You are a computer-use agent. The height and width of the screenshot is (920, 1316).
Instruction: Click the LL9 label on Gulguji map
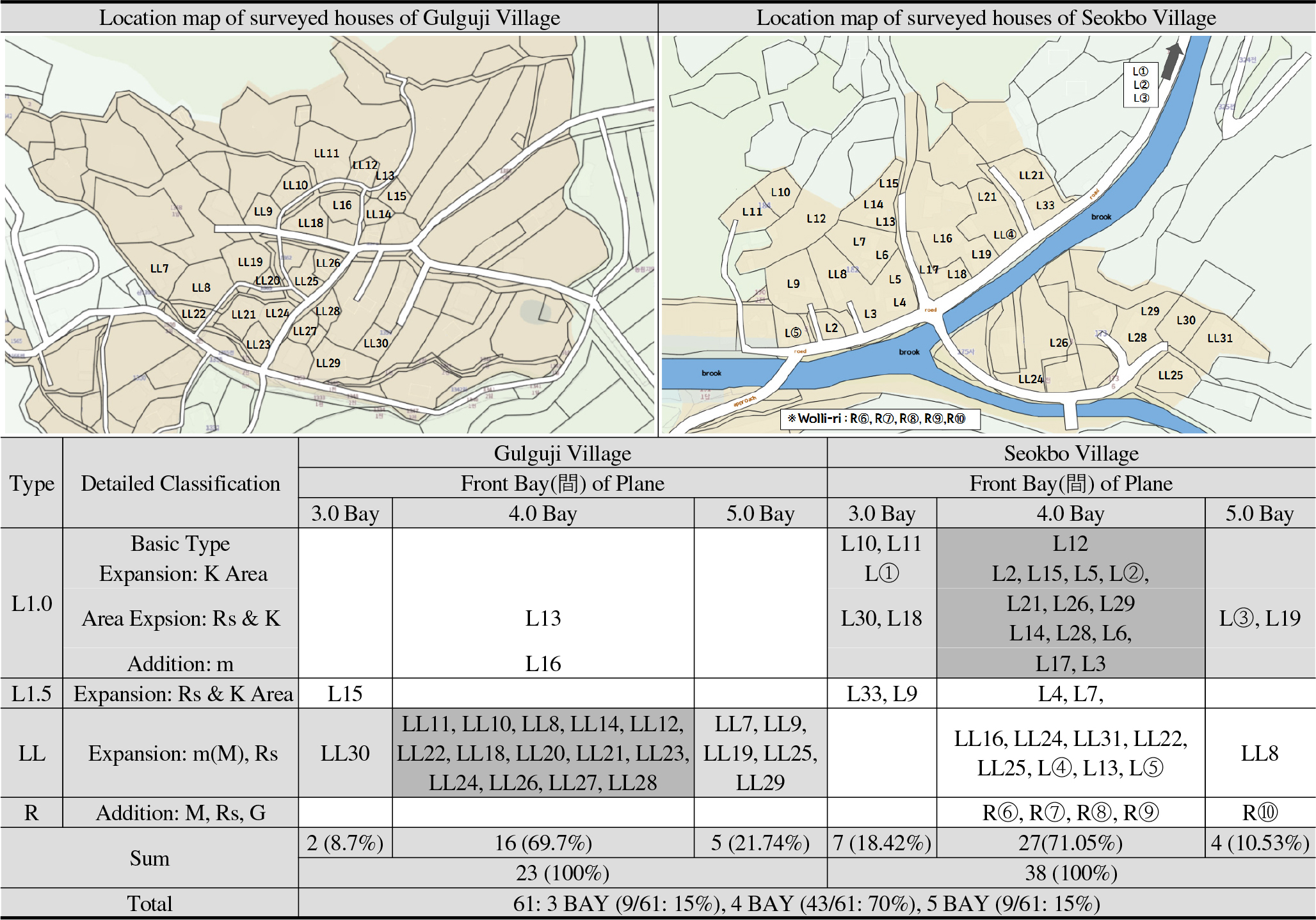(x=263, y=212)
